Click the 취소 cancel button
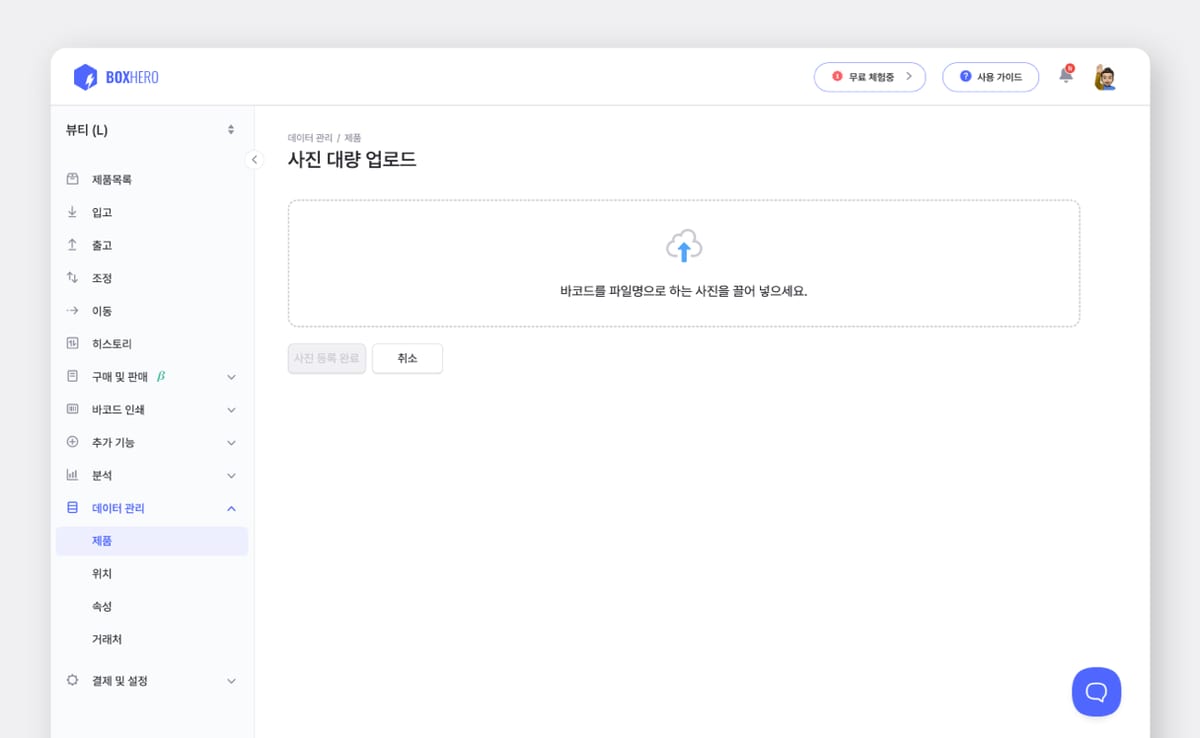This screenshot has height=738, width=1200. [407, 358]
